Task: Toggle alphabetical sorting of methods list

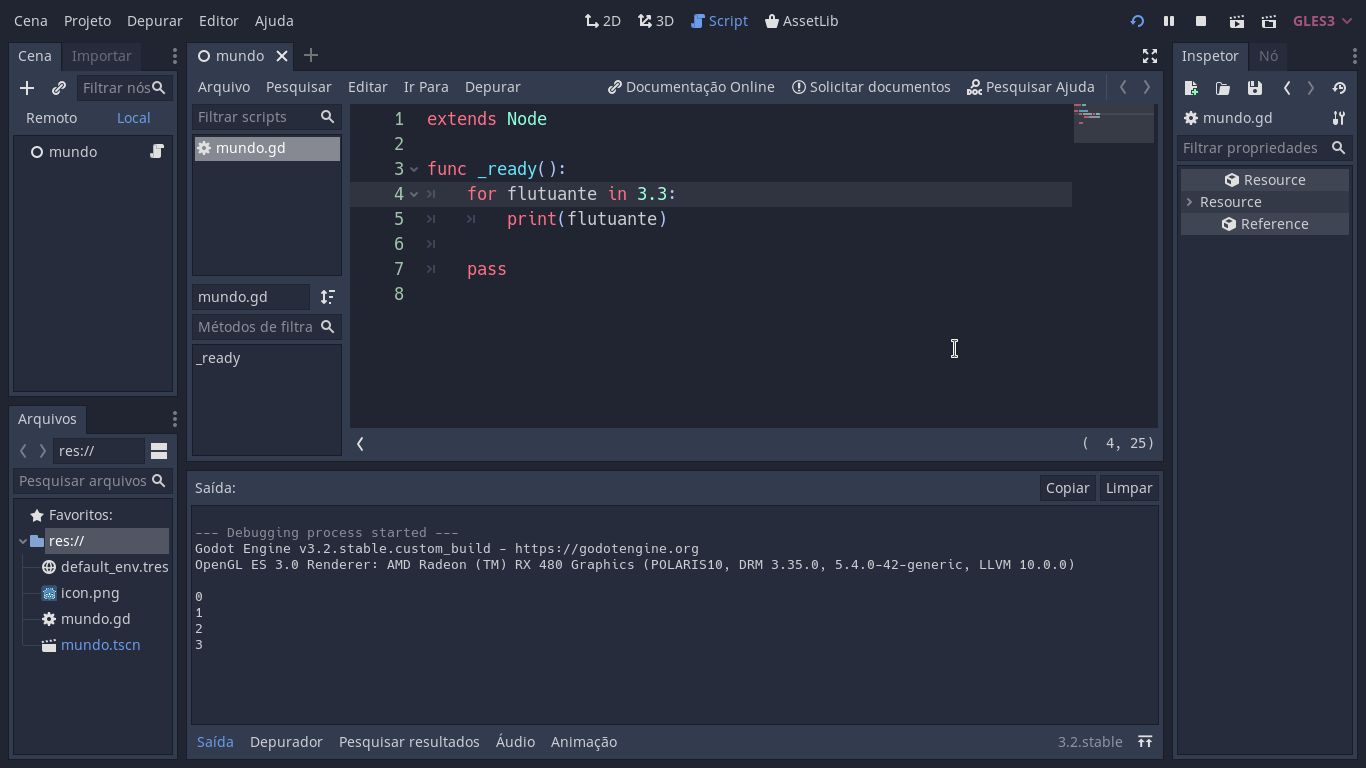Action: [x=328, y=297]
